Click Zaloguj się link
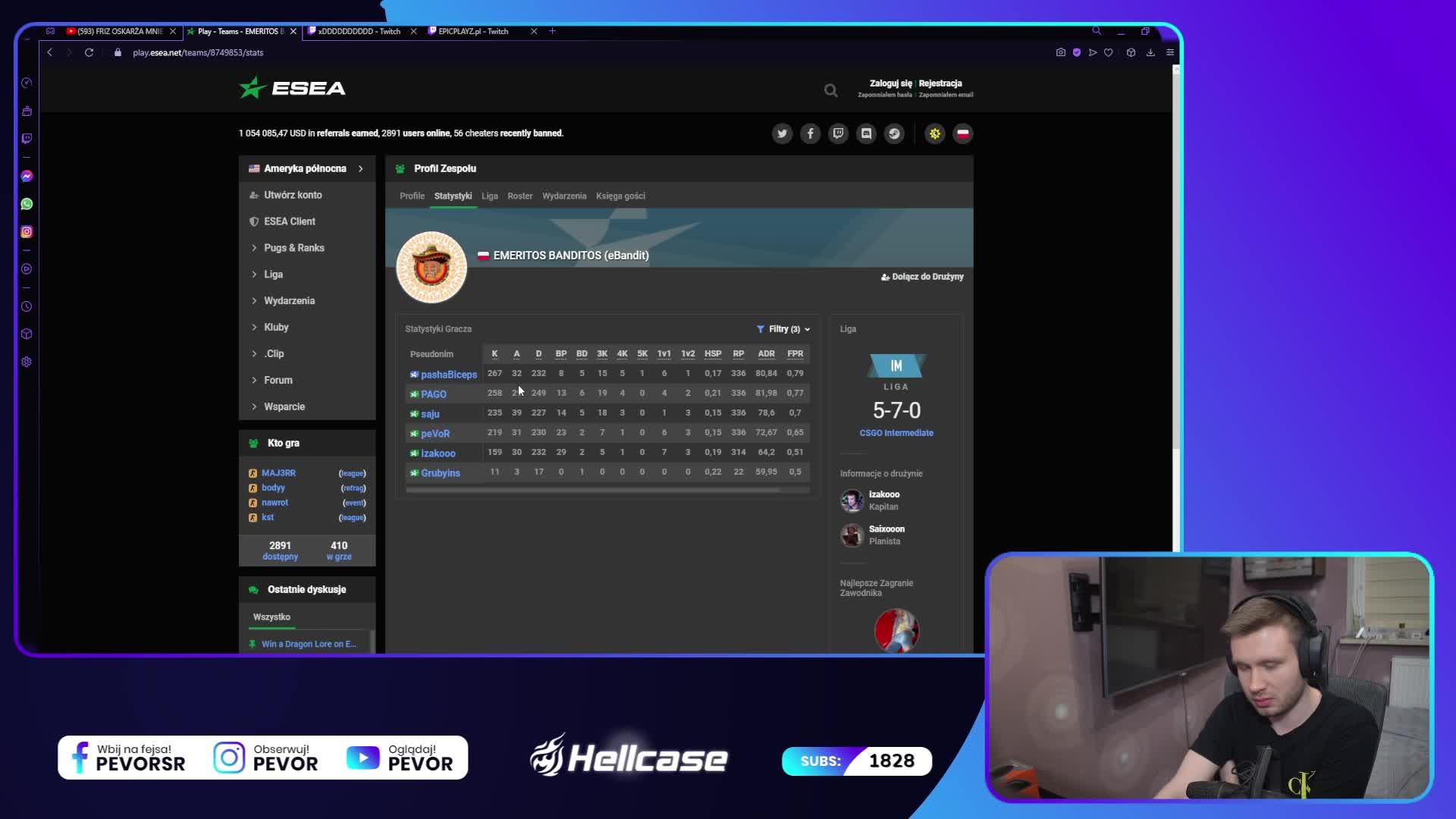This screenshot has width=1456, height=819. (x=891, y=83)
